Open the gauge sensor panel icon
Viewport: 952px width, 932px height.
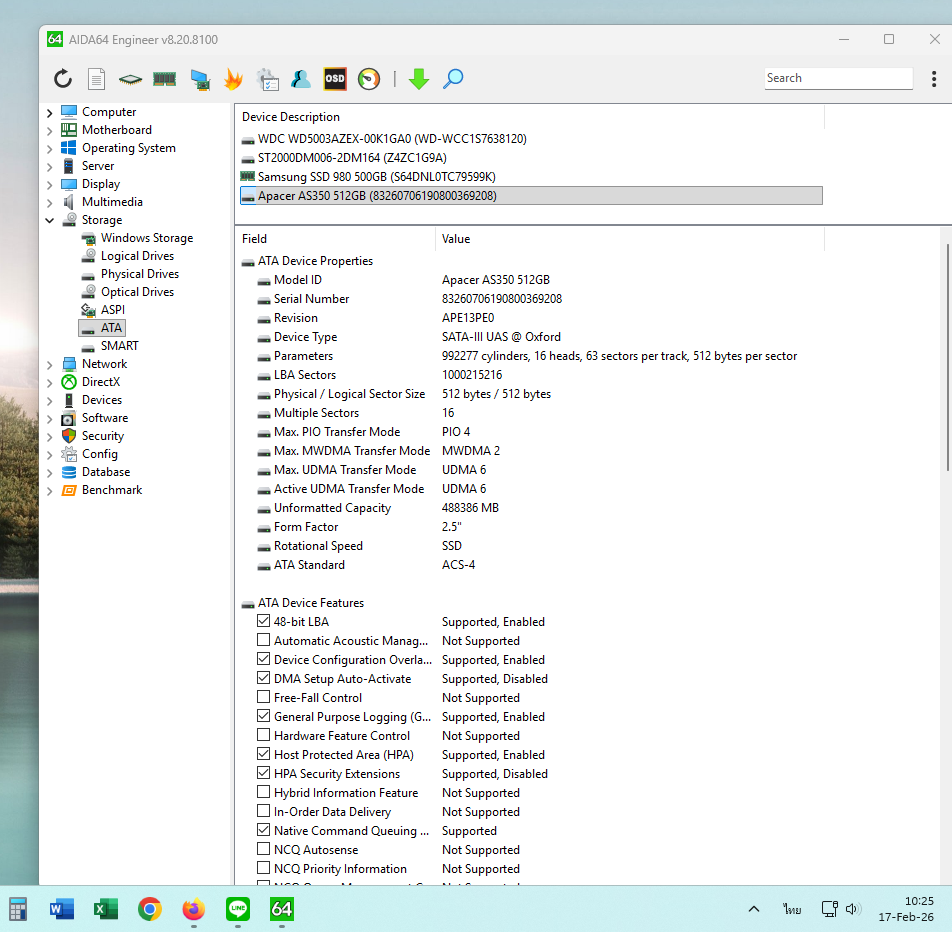point(369,79)
